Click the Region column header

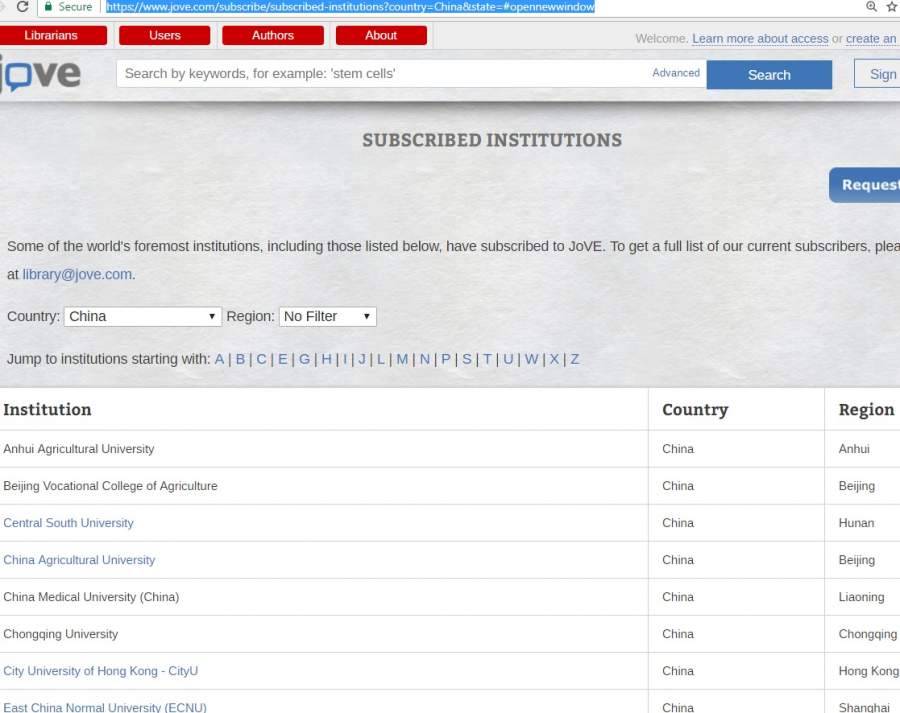tap(866, 410)
